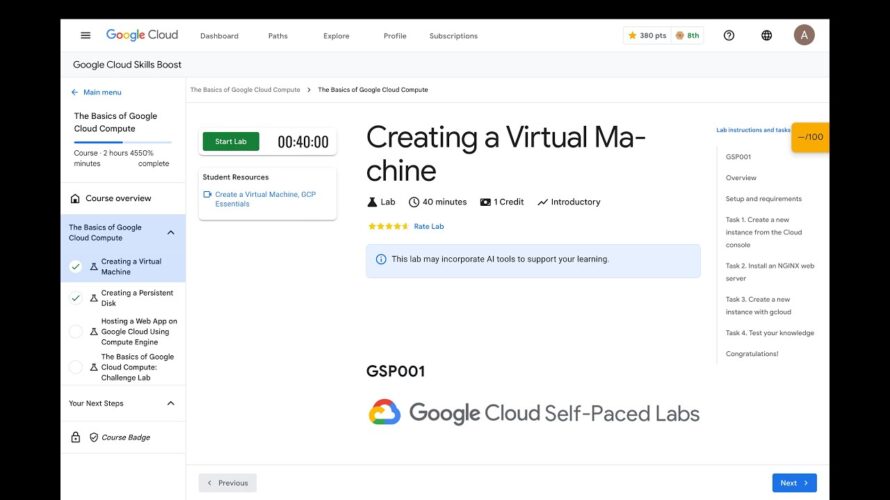Click the --/100 score badge
The height and width of the screenshot is (500, 890).
click(810, 137)
